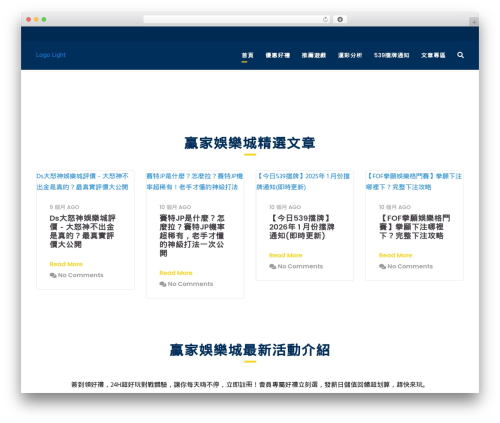
Task: Open 文章專區 menu item
Action: click(433, 55)
